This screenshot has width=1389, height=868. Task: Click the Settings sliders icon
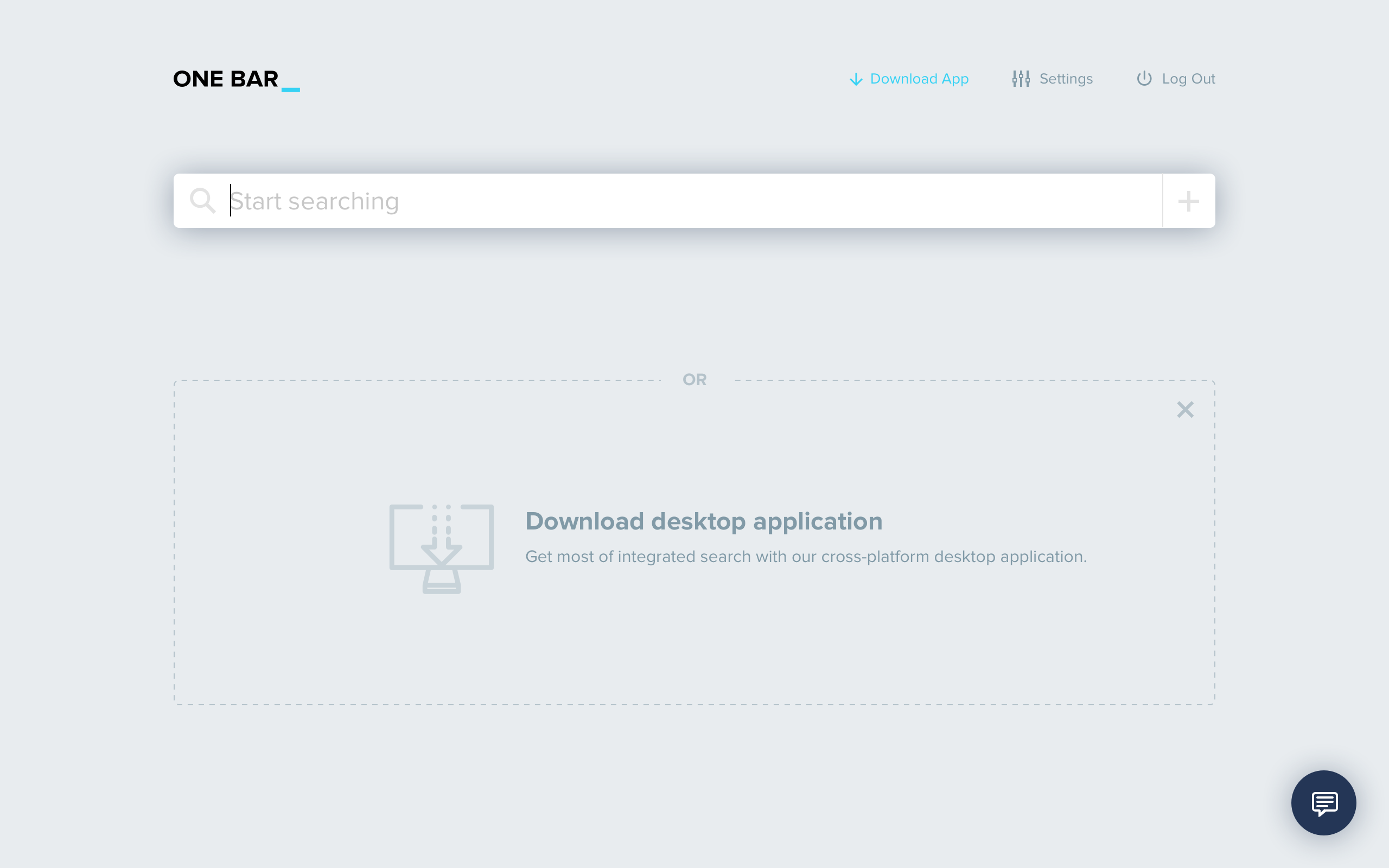coord(1021,79)
